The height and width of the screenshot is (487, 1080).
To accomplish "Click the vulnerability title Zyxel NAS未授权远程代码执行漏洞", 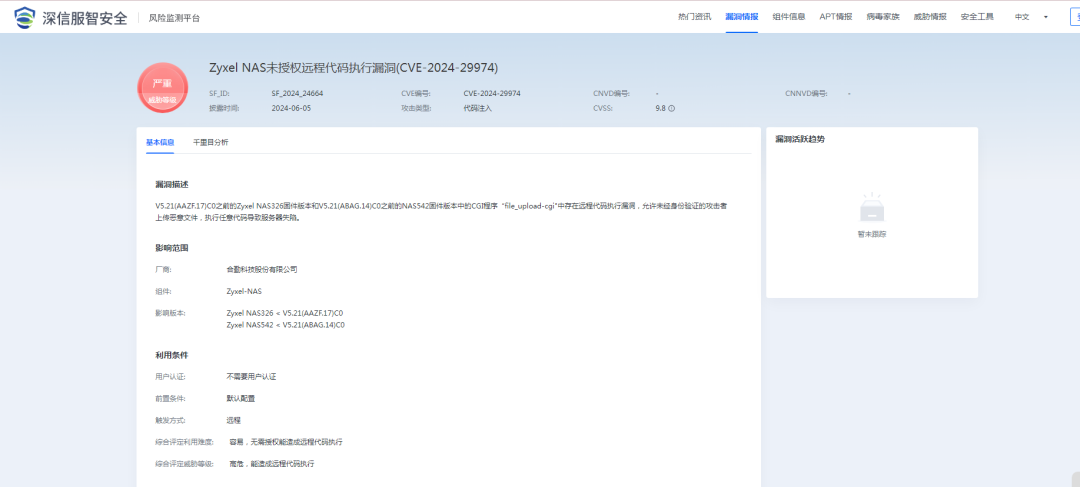I will [353, 68].
